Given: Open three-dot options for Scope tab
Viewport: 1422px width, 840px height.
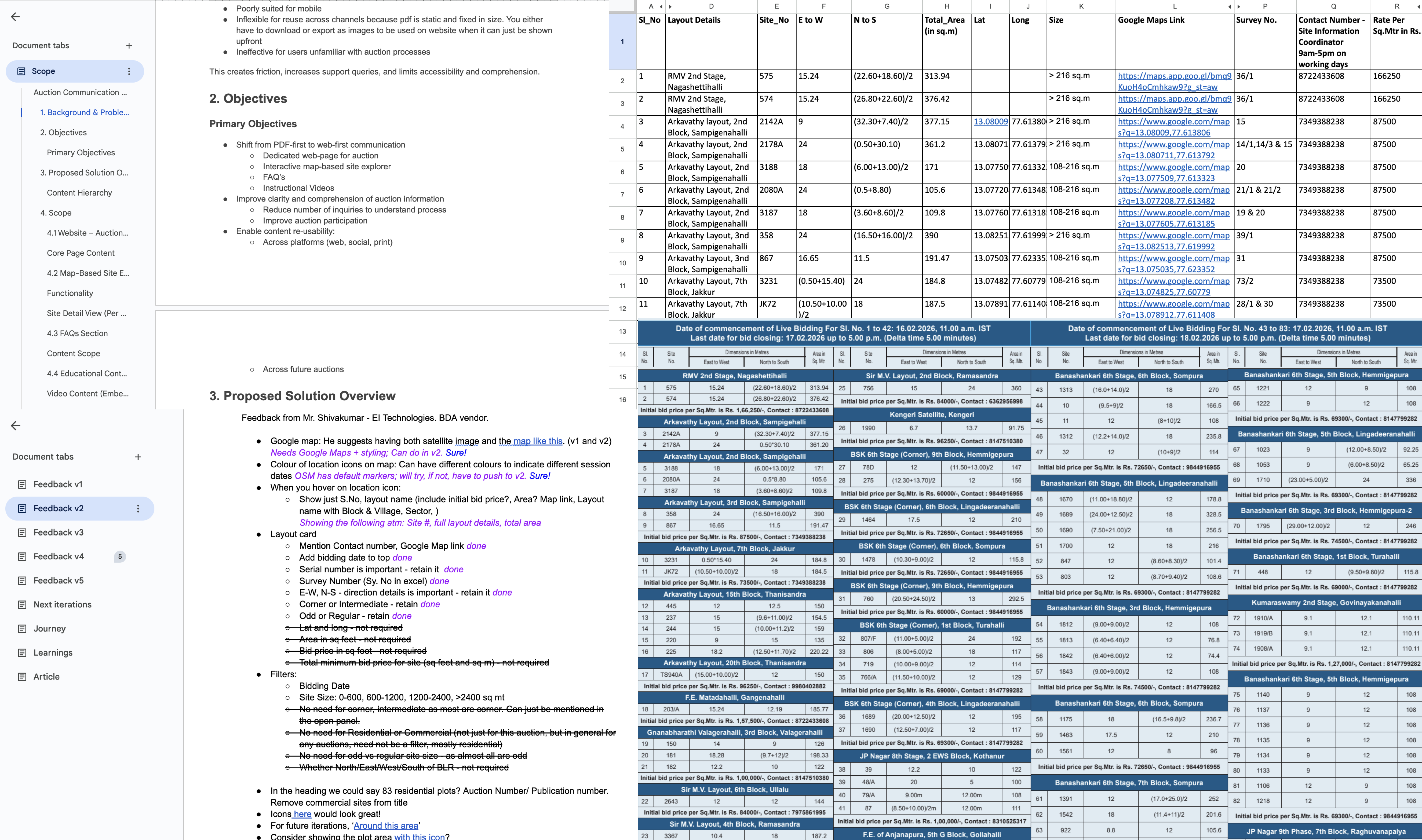Looking at the screenshot, I should click(x=129, y=71).
